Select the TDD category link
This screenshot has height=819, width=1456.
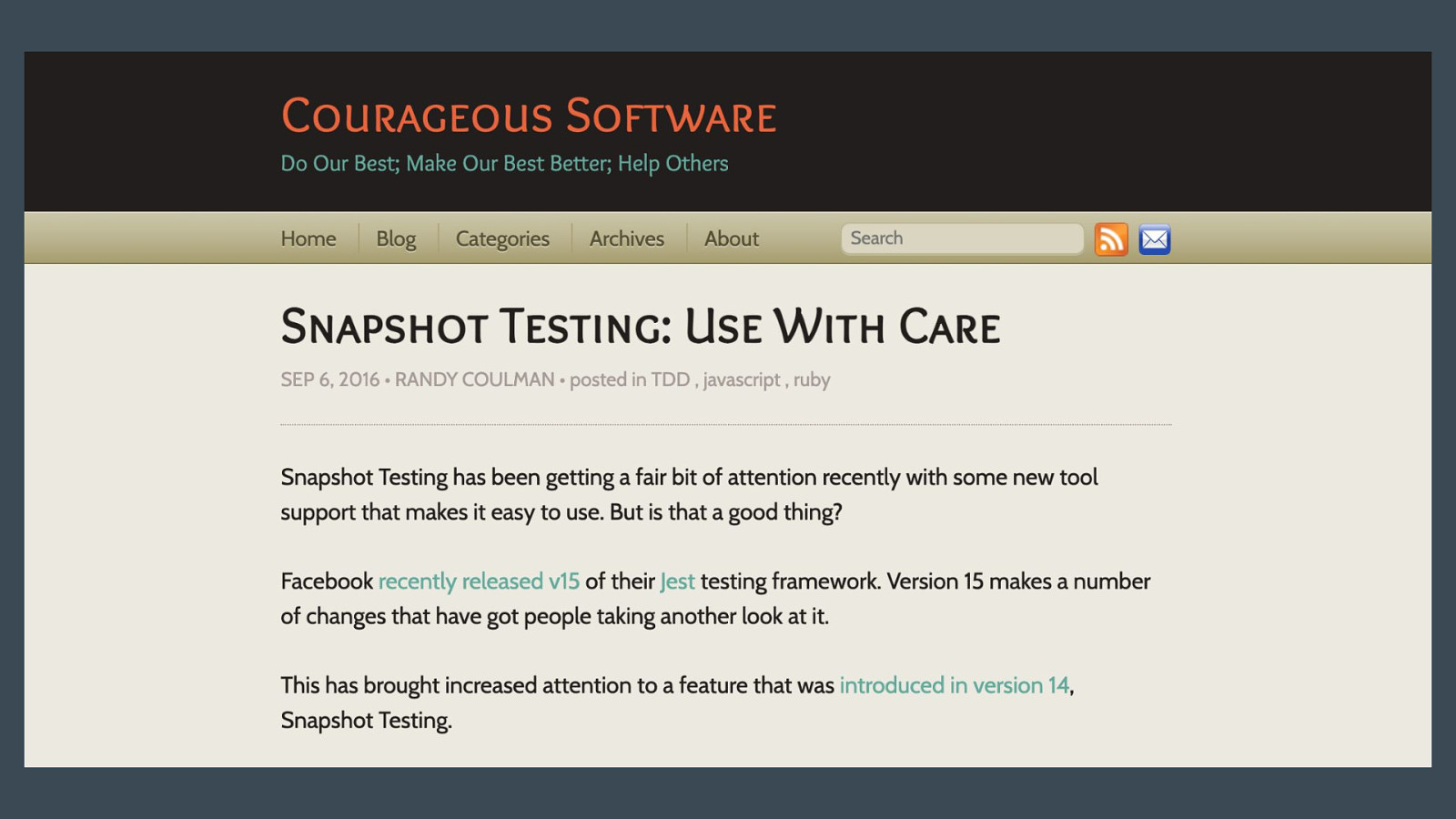click(x=670, y=379)
